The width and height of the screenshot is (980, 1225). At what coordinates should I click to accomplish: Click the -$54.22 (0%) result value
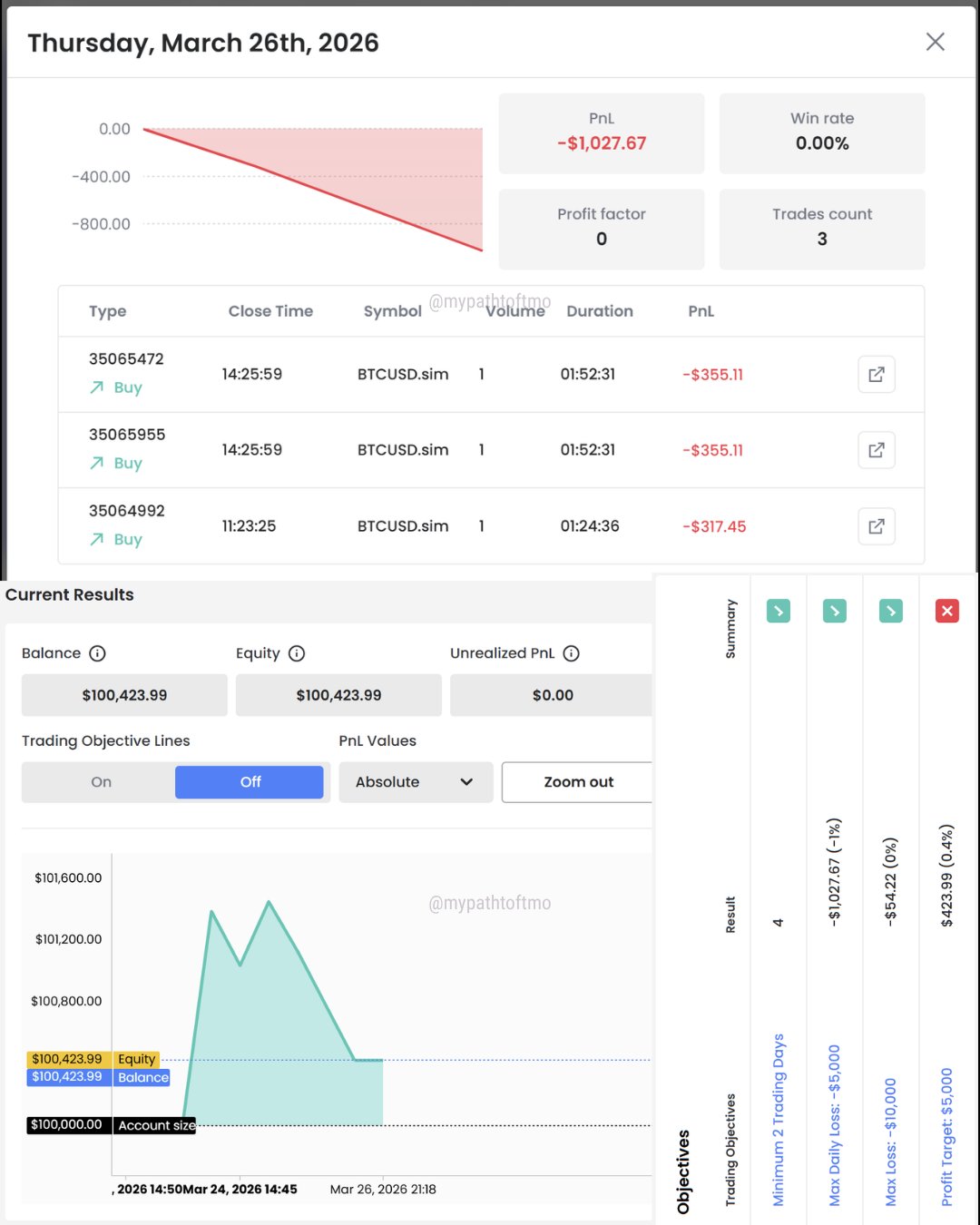[x=891, y=880]
